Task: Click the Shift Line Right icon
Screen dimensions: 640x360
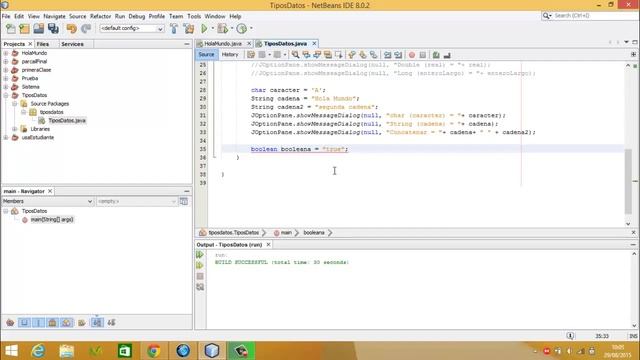Action: point(398,55)
